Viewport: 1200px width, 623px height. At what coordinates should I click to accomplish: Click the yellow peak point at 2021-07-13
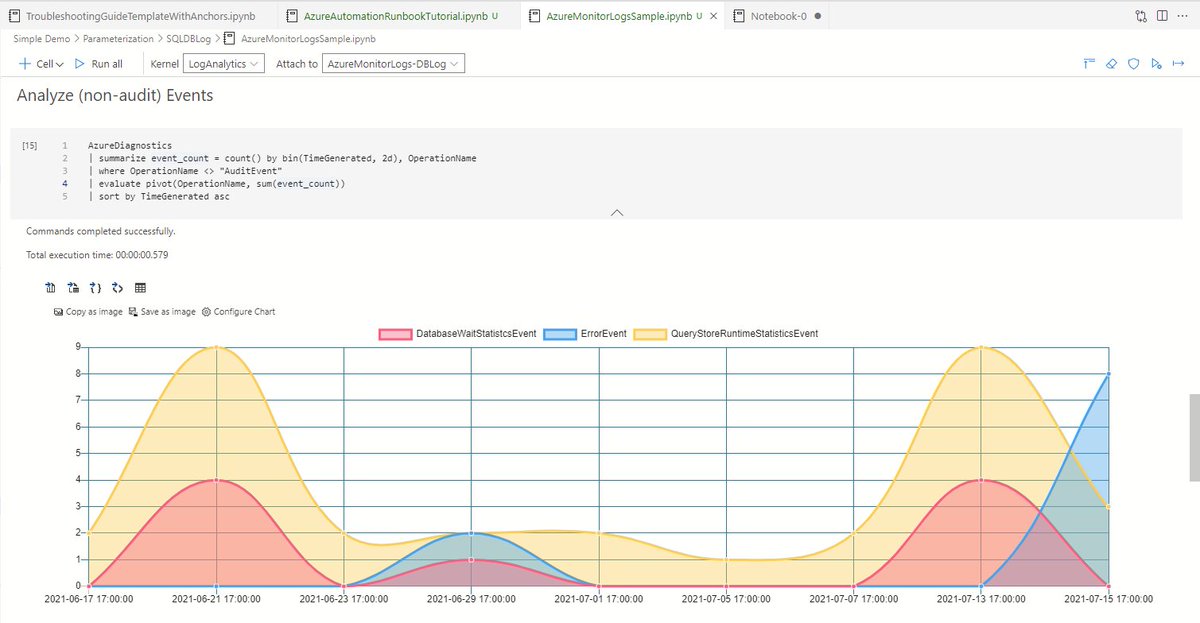coord(981,347)
